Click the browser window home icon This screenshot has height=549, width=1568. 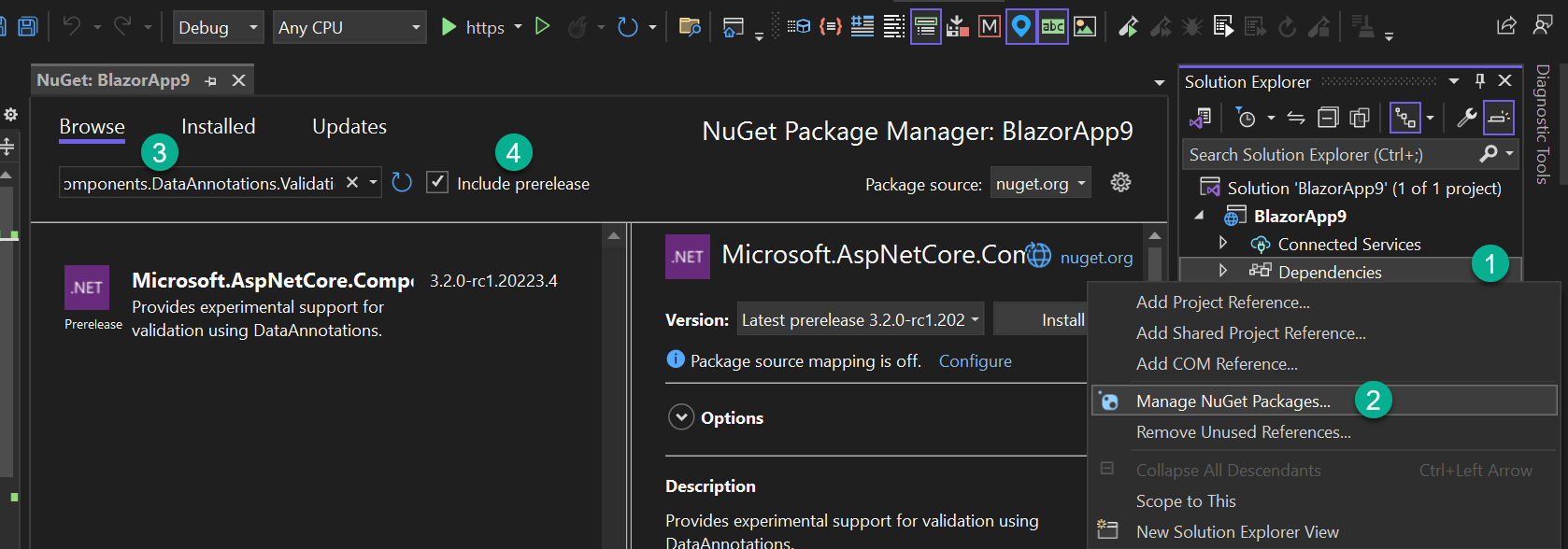pyautogui.click(x=734, y=27)
